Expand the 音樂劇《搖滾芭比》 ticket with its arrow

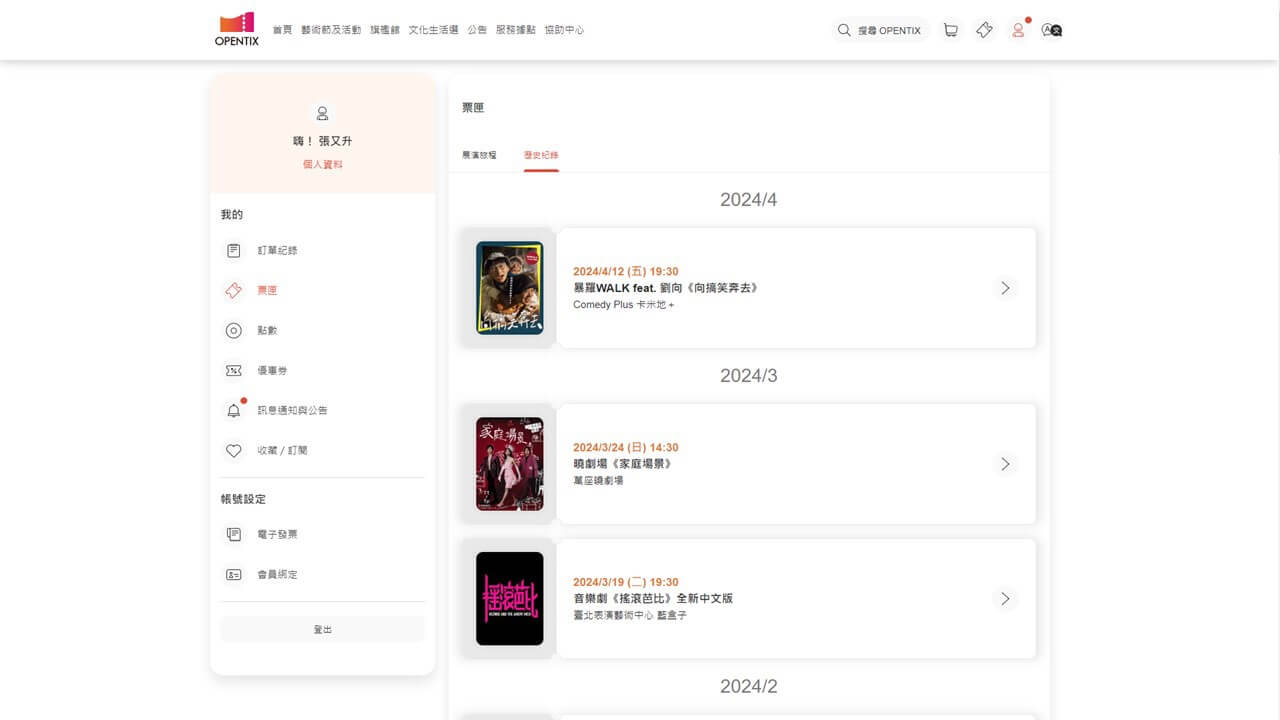1005,598
